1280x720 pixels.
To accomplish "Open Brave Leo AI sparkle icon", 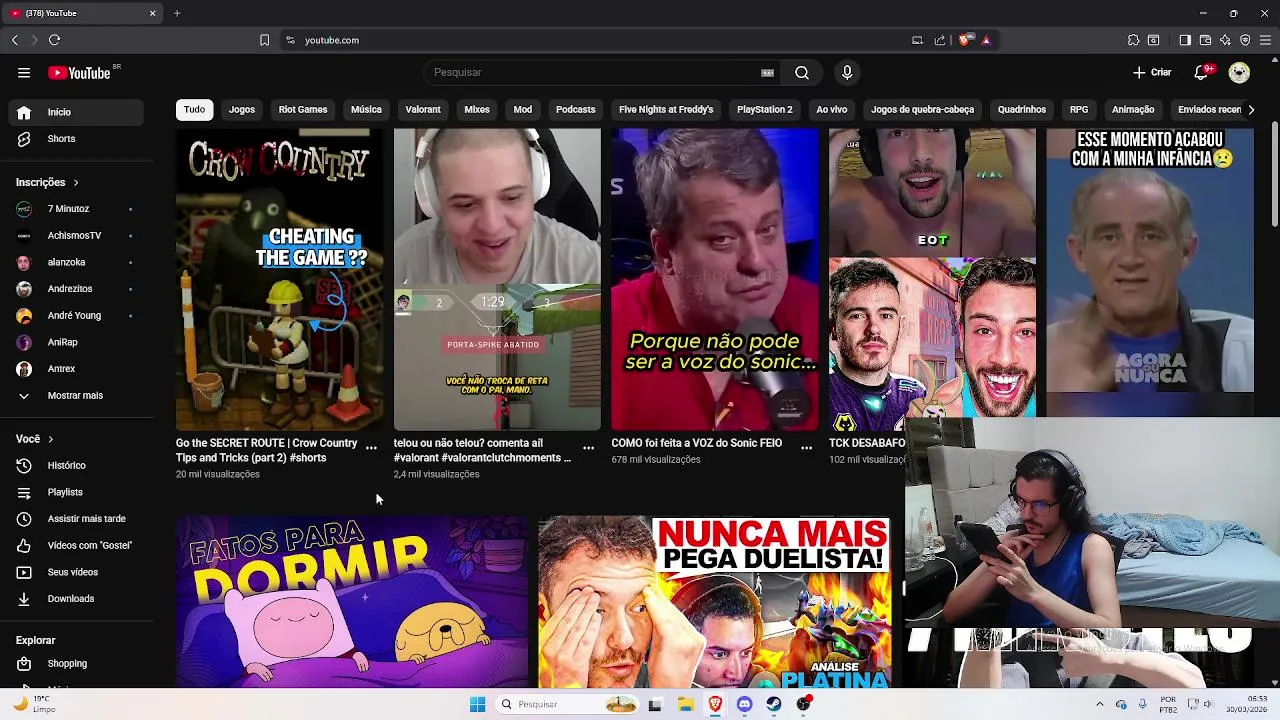I will coord(1225,40).
